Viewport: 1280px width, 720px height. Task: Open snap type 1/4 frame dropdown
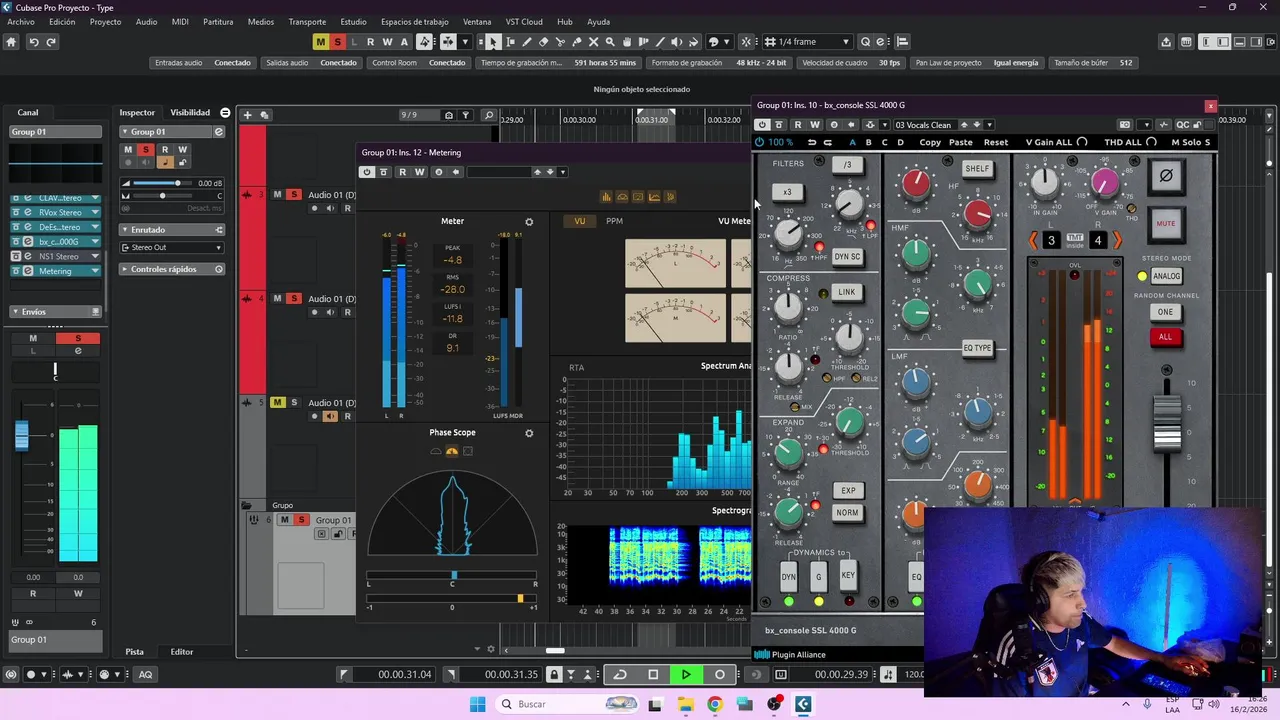(x=808, y=42)
